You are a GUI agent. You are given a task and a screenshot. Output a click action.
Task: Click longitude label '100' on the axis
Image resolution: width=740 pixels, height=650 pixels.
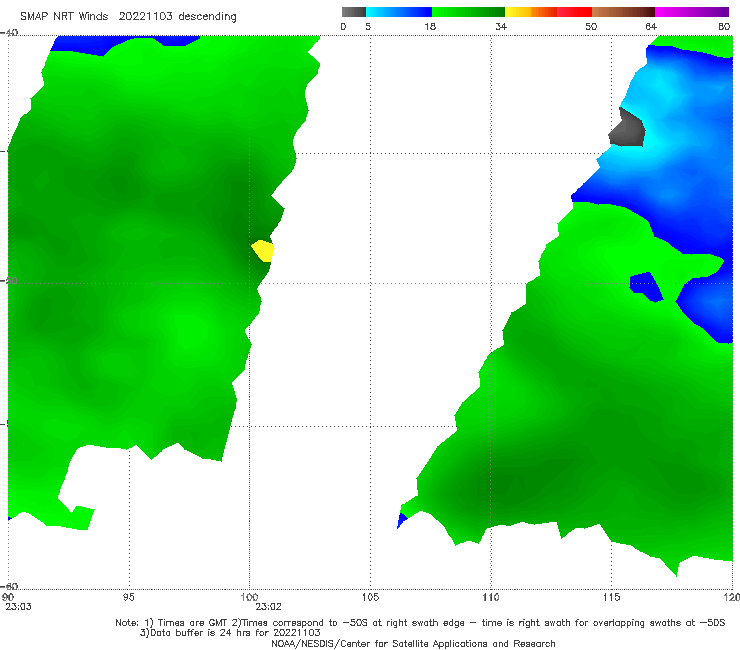[249, 597]
